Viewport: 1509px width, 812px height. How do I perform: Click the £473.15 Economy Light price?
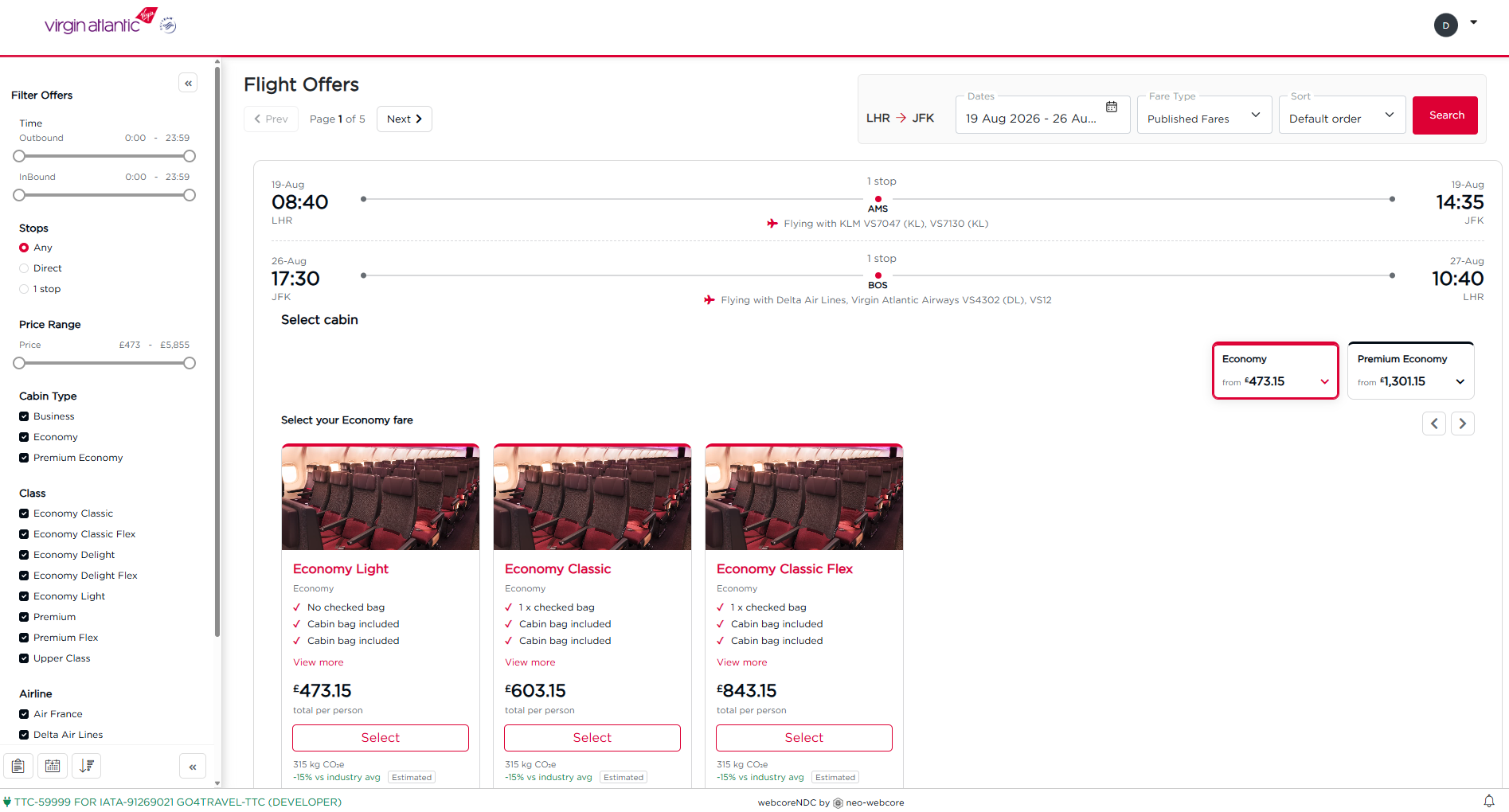click(323, 690)
